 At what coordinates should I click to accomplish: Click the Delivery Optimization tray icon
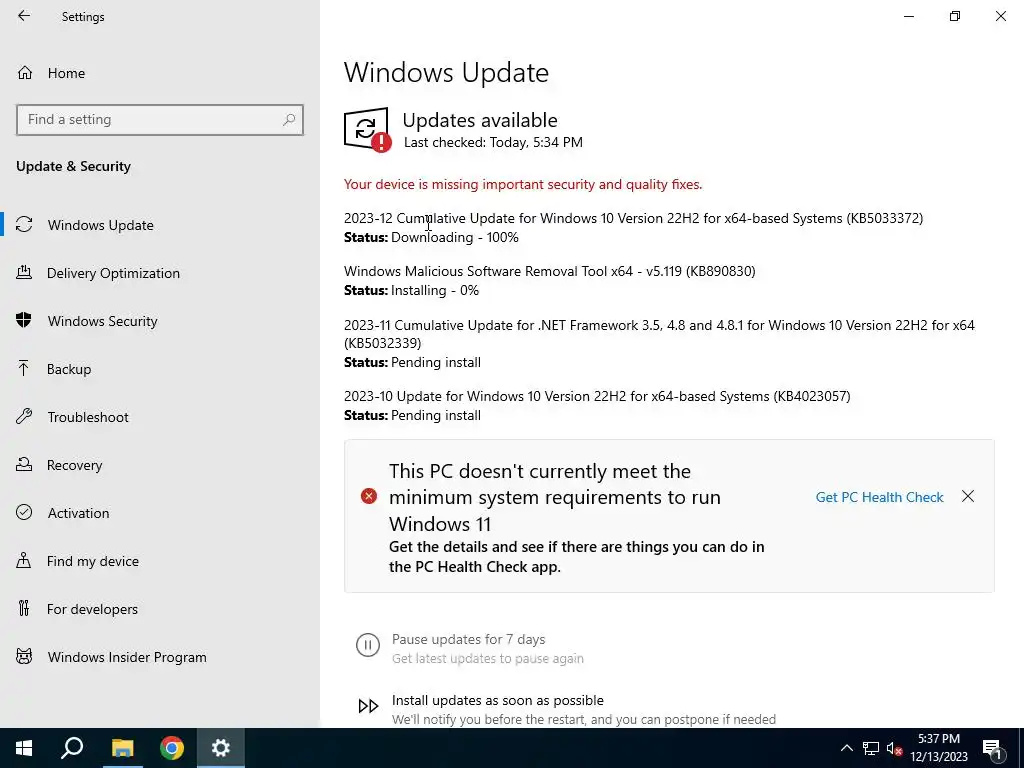tap(24, 272)
